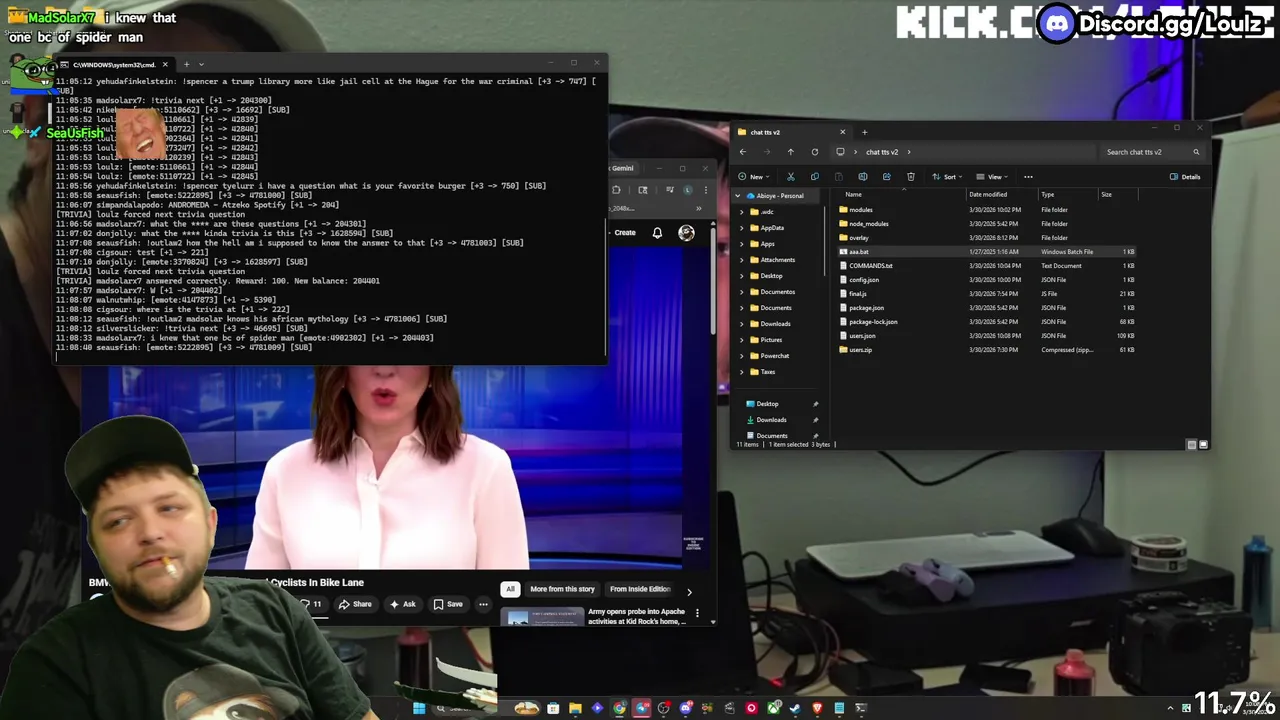
Task: Open OBS Studio from the taskbar
Action: pyautogui.click(x=663, y=708)
